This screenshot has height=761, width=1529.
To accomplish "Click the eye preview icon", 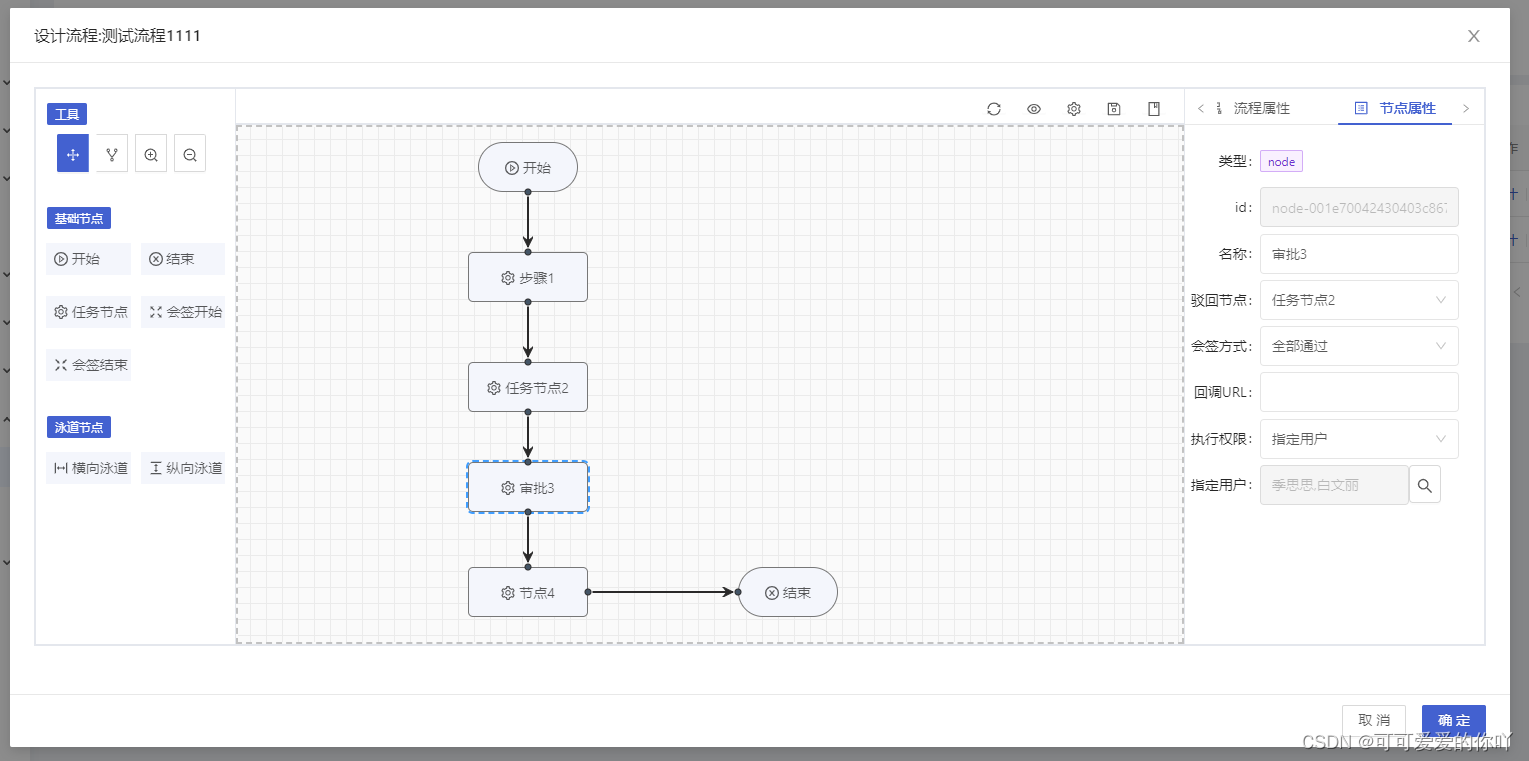I will click(1034, 109).
